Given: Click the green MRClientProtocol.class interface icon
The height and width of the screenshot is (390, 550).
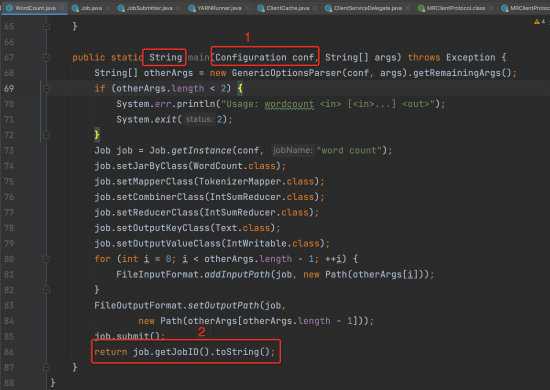Looking at the screenshot, I should pos(421,8).
